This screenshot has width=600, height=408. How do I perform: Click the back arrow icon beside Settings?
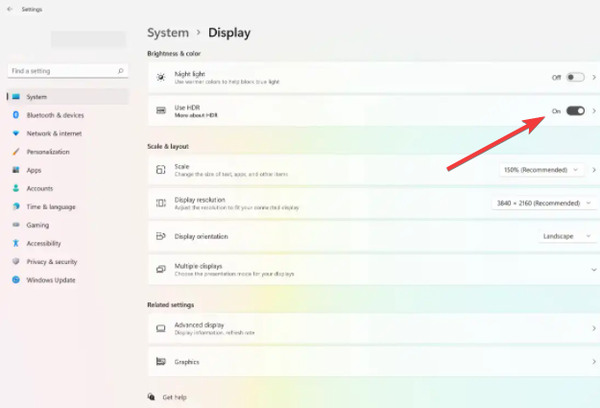click(10, 9)
